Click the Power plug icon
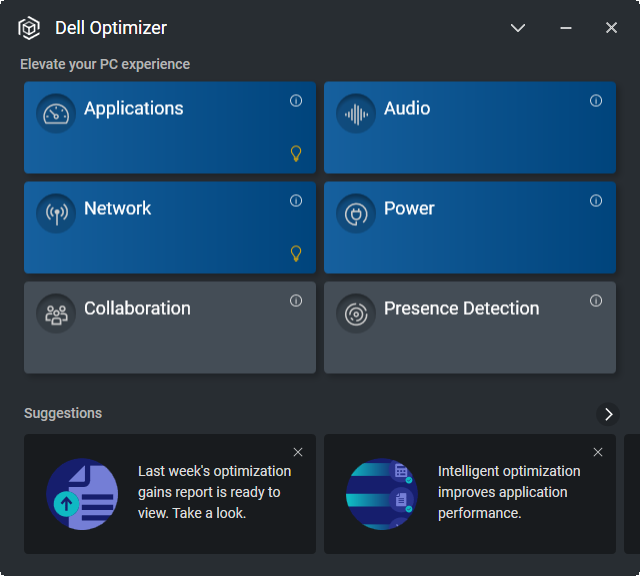 pyautogui.click(x=356, y=213)
